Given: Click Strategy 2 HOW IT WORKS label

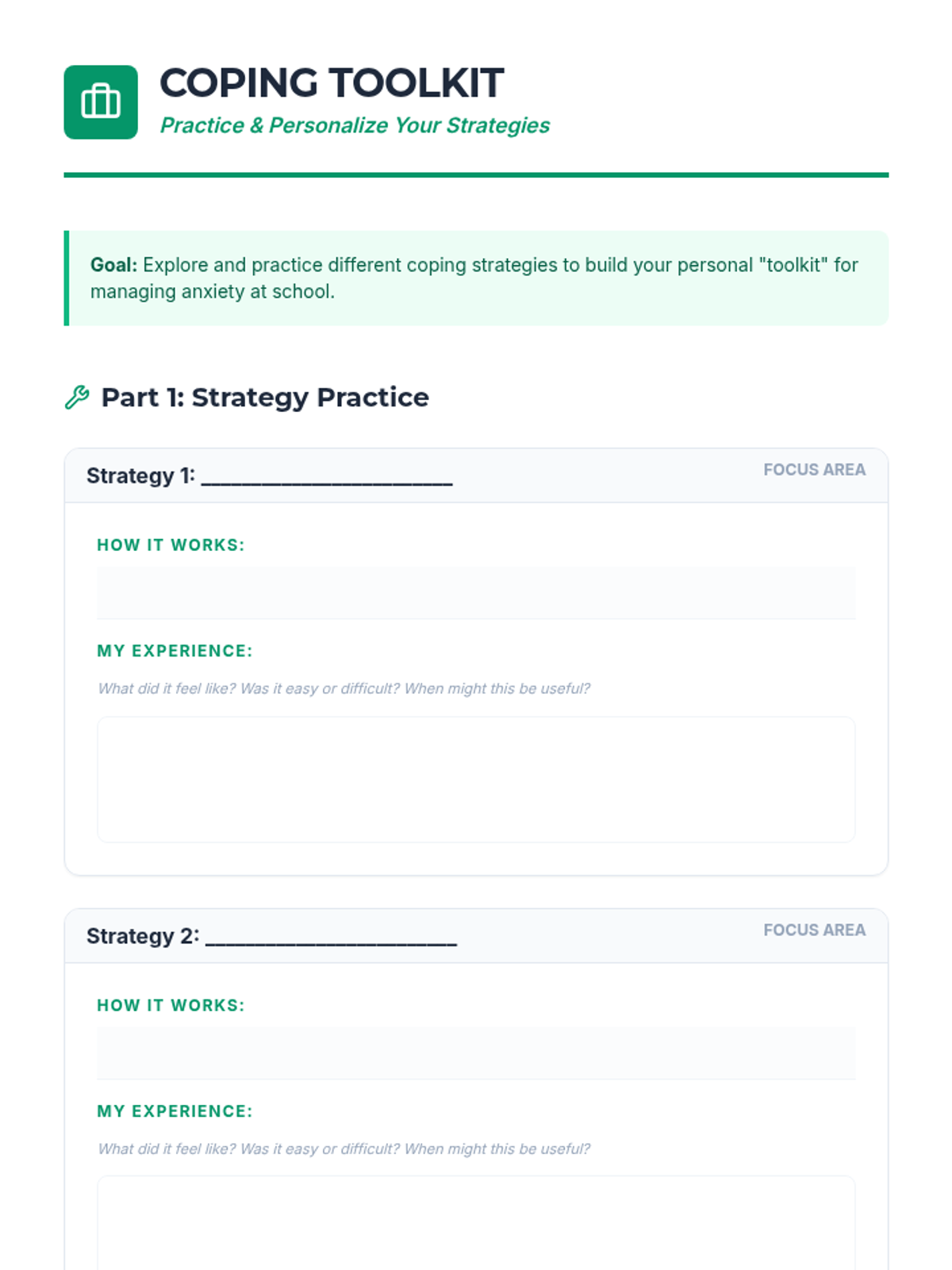Looking at the screenshot, I should (x=171, y=1006).
